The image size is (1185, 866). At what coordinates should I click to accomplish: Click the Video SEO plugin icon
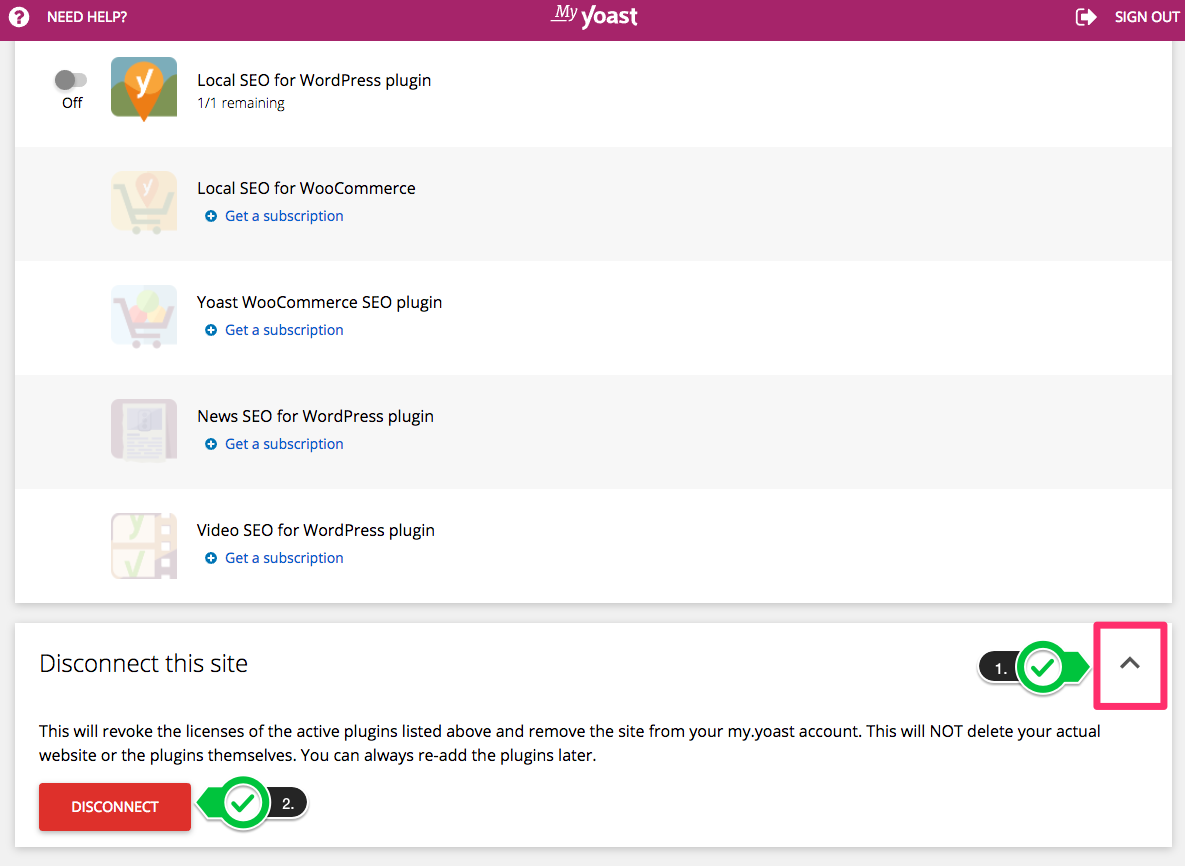click(144, 544)
